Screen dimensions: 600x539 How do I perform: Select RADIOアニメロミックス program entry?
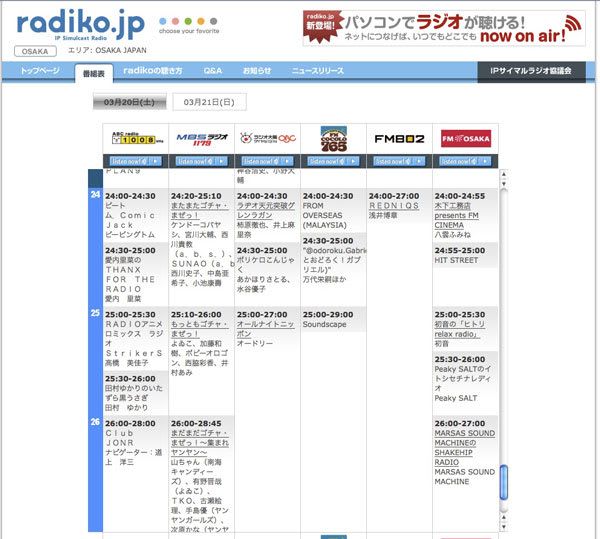(134, 339)
